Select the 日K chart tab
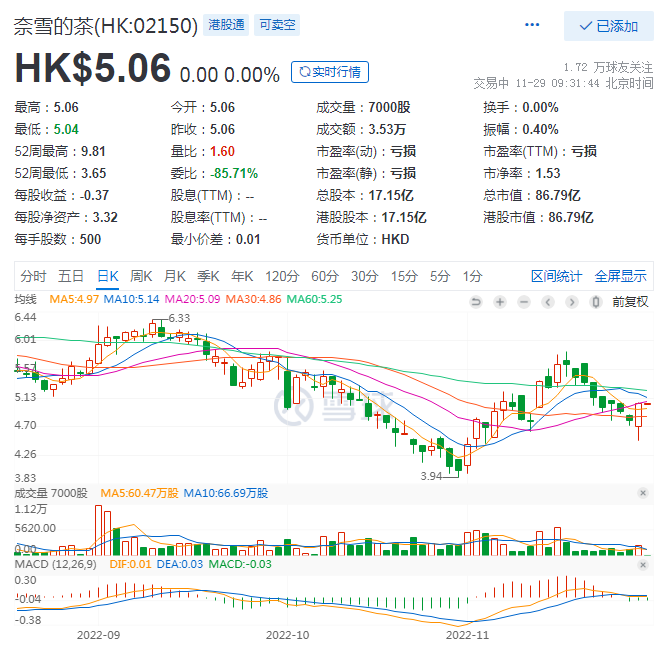Viewport: 665px width, 648px height. (x=108, y=277)
